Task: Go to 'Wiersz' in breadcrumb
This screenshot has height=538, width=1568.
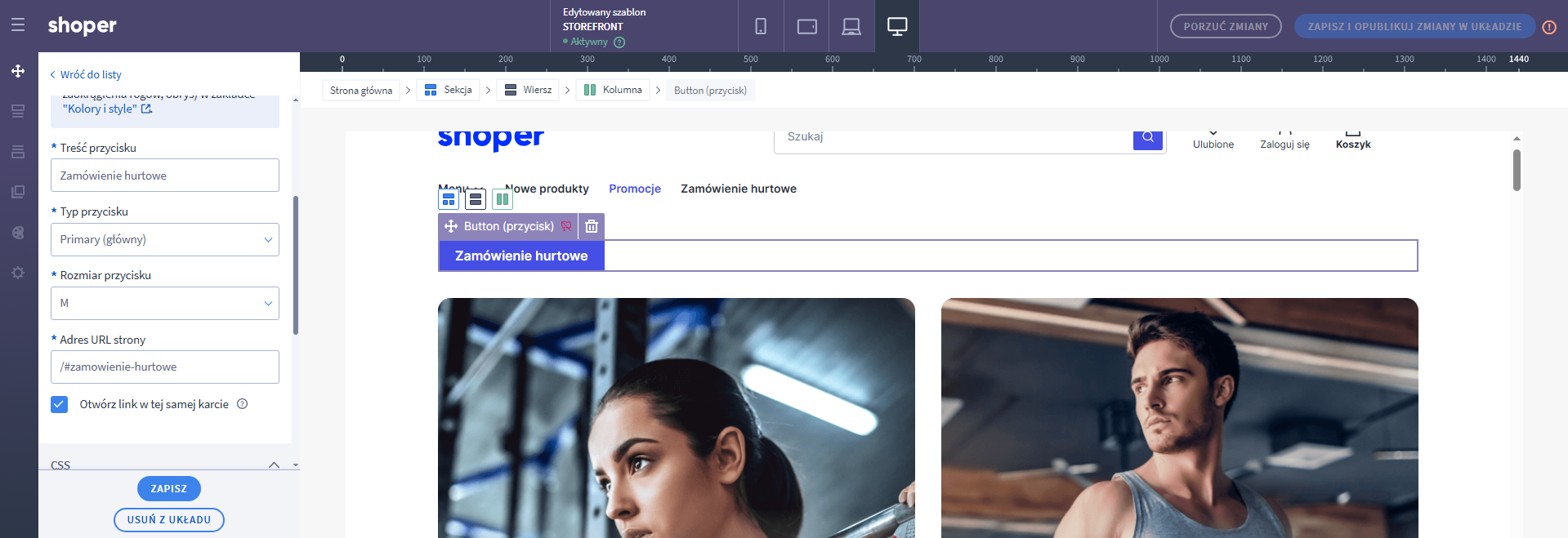Action: (x=528, y=90)
